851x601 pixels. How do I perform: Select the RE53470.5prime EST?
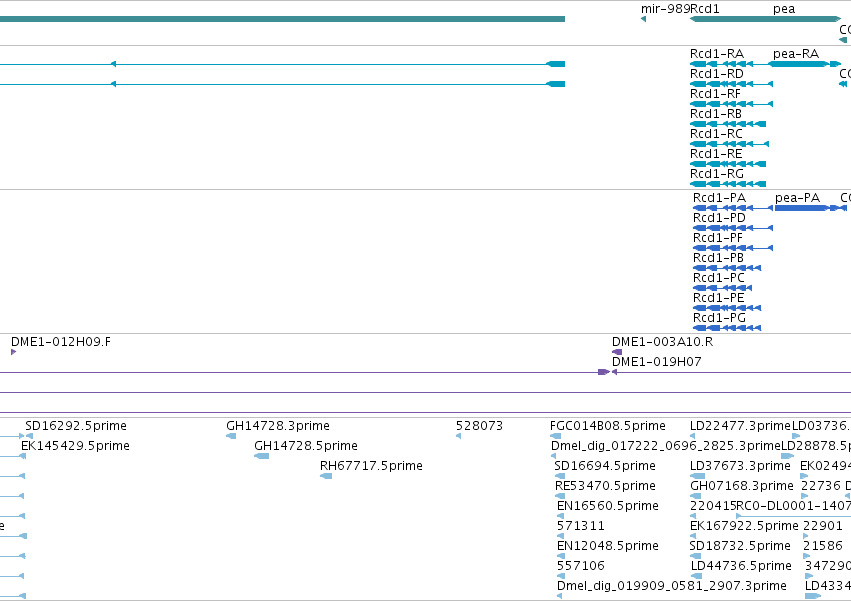(605, 486)
